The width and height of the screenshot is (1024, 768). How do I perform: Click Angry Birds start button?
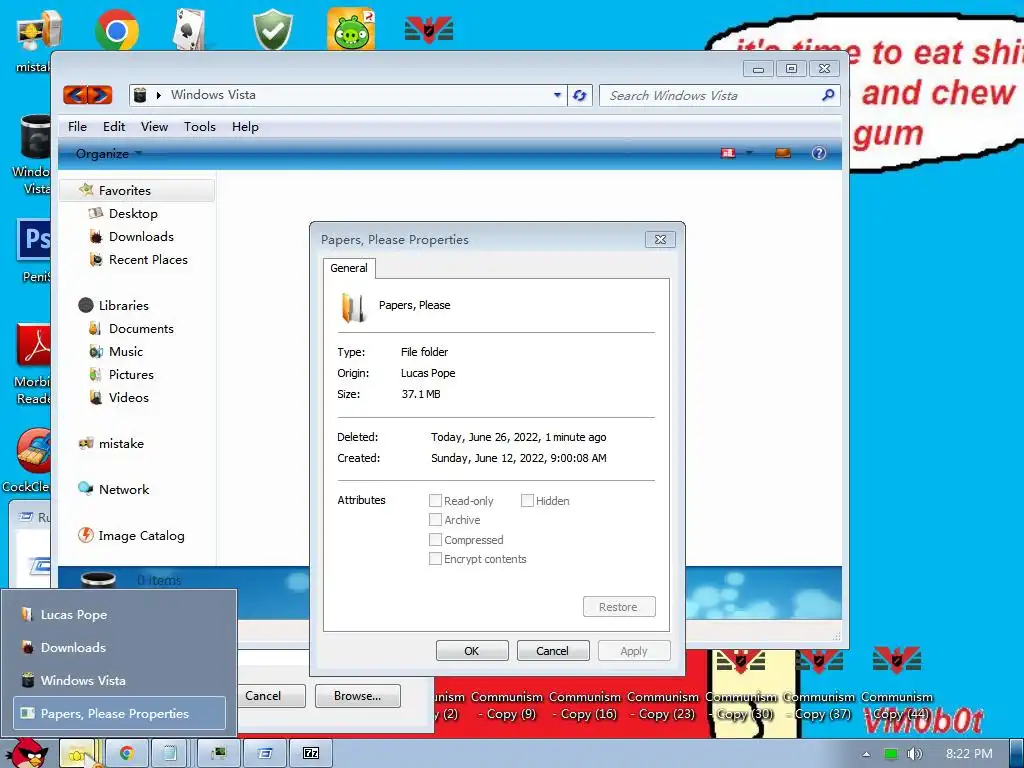pos(27,752)
